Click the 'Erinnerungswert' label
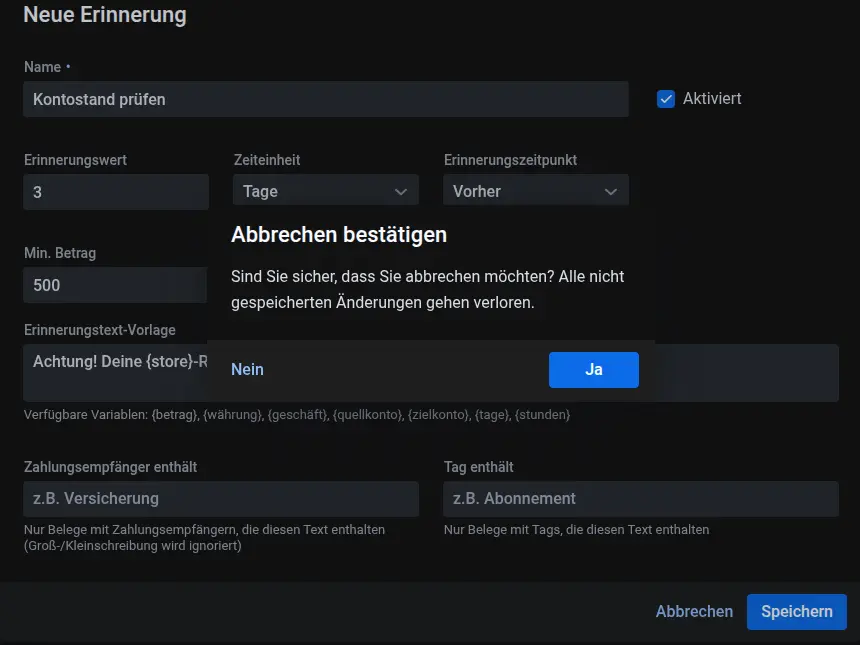 point(75,160)
